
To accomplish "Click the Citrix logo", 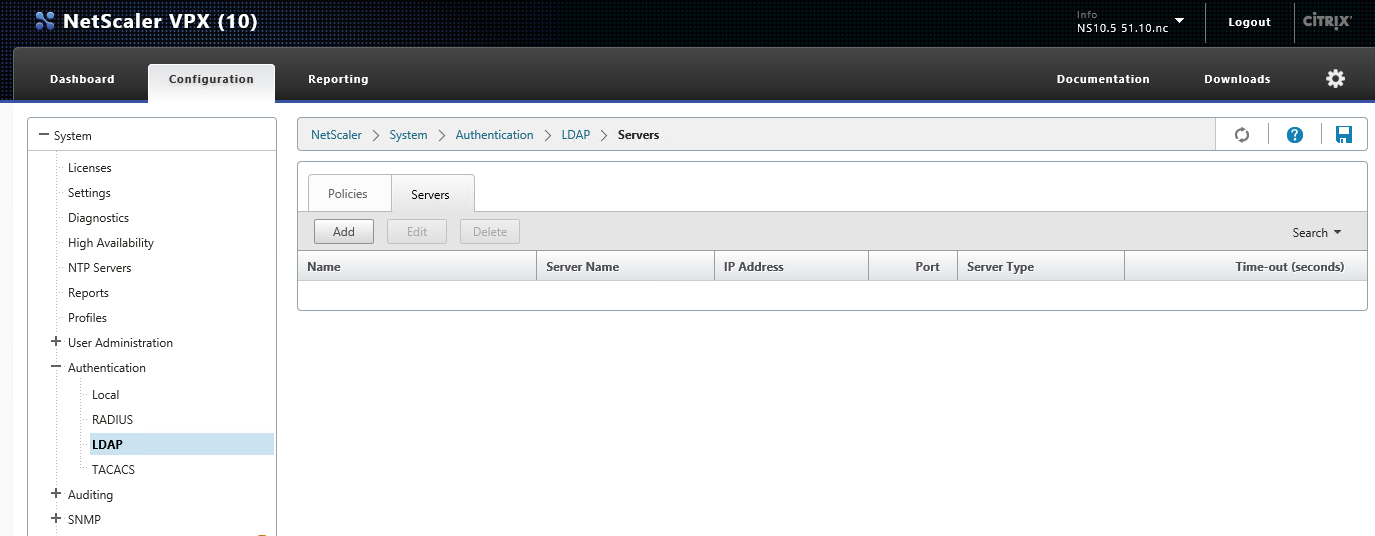I will 1329,21.
